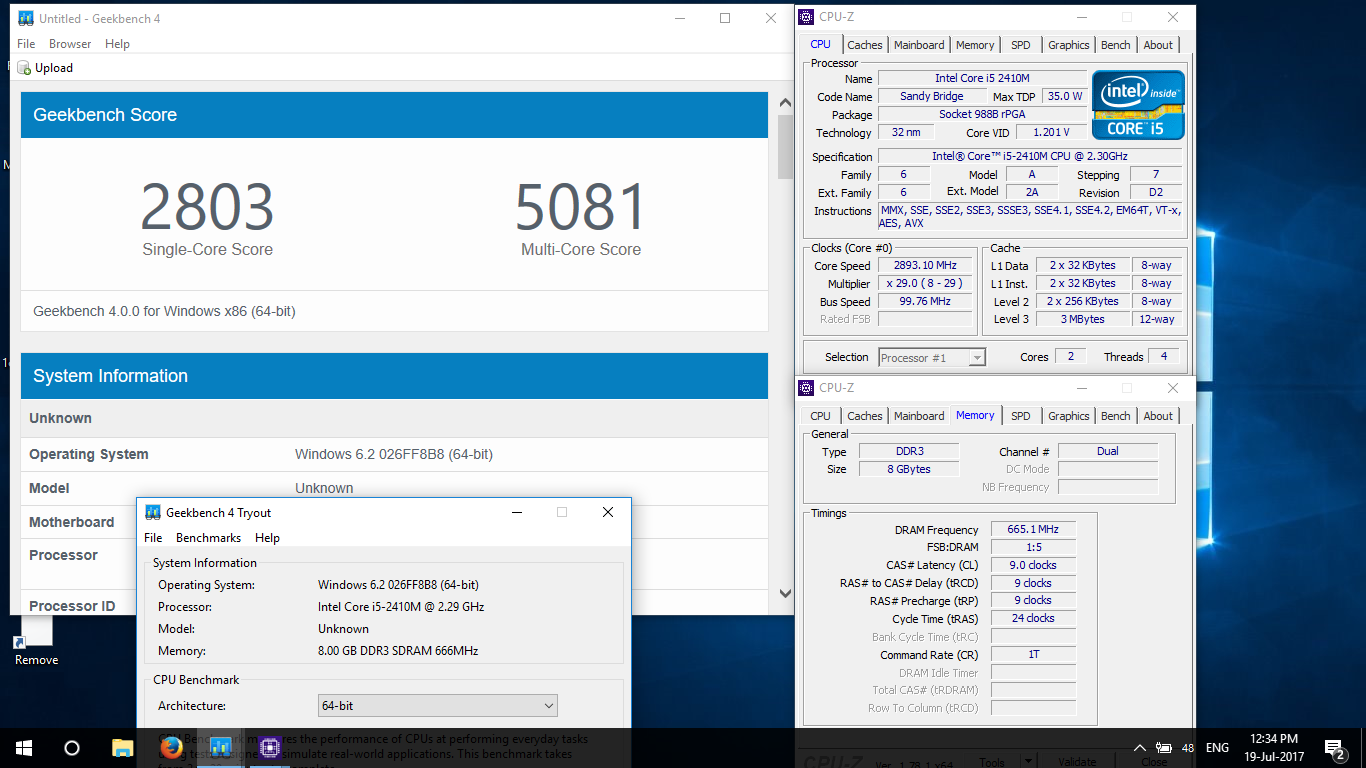Select About tab in upper CPU-Z window
The image size is (1366, 768).
pyautogui.click(x=1158, y=45)
